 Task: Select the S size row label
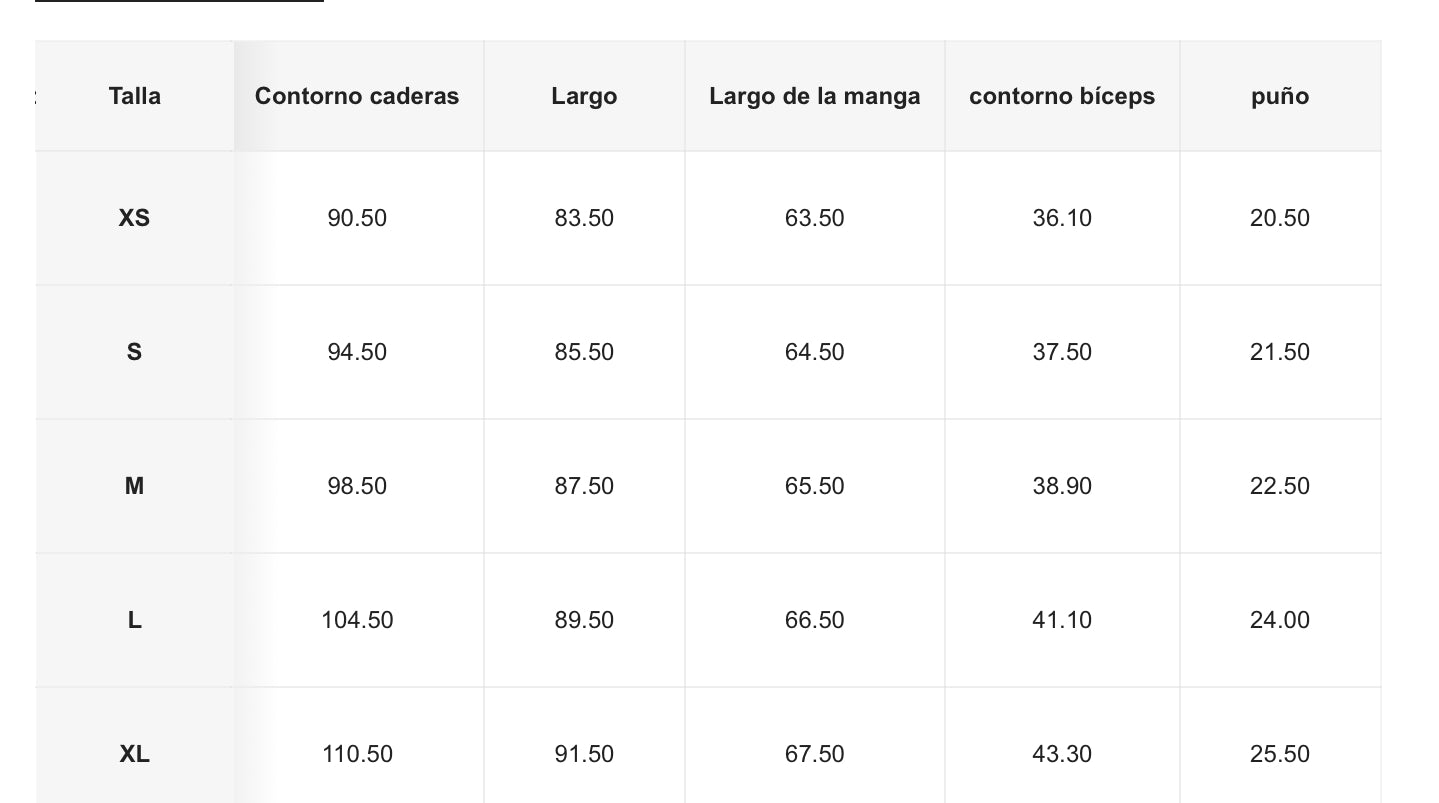[134, 352]
